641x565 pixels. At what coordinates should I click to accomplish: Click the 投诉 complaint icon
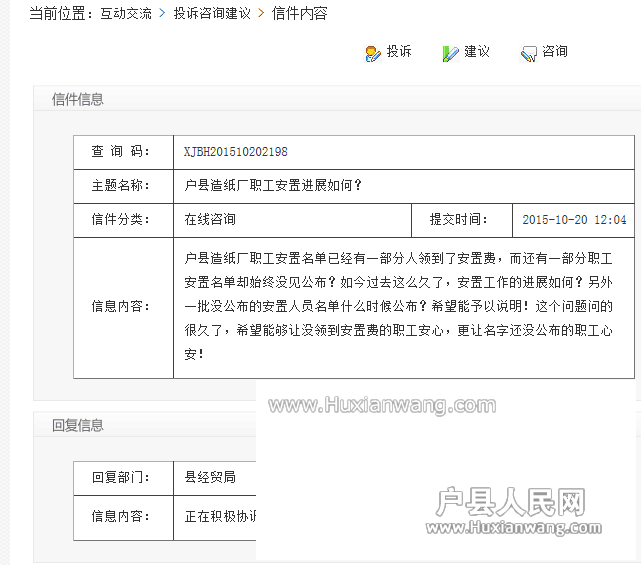[372, 54]
